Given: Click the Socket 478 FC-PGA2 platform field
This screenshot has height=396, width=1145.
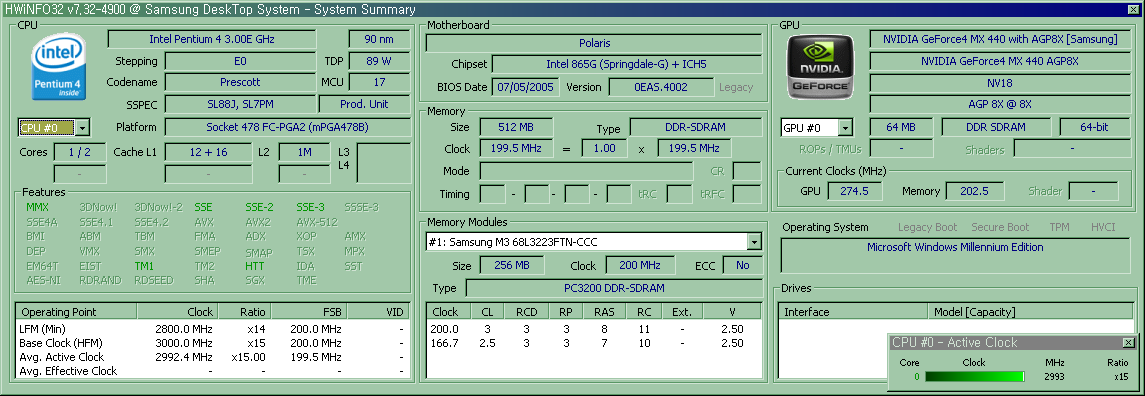Looking at the screenshot, I should point(286,127).
